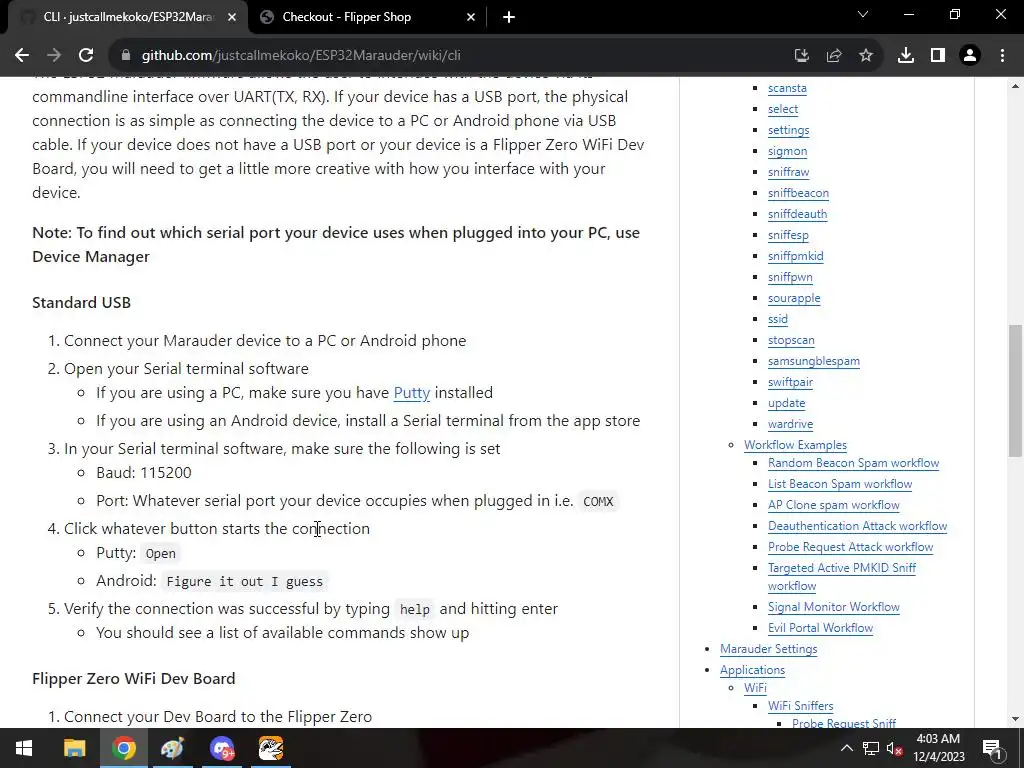Open List Beacon Spam workflow link
This screenshot has height=768, width=1024.
pyautogui.click(x=840, y=483)
